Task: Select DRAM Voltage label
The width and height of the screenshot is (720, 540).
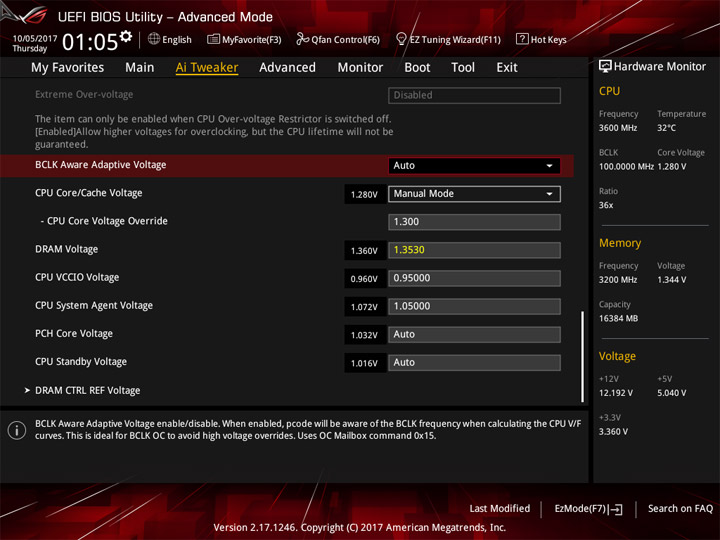Action: point(67,249)
